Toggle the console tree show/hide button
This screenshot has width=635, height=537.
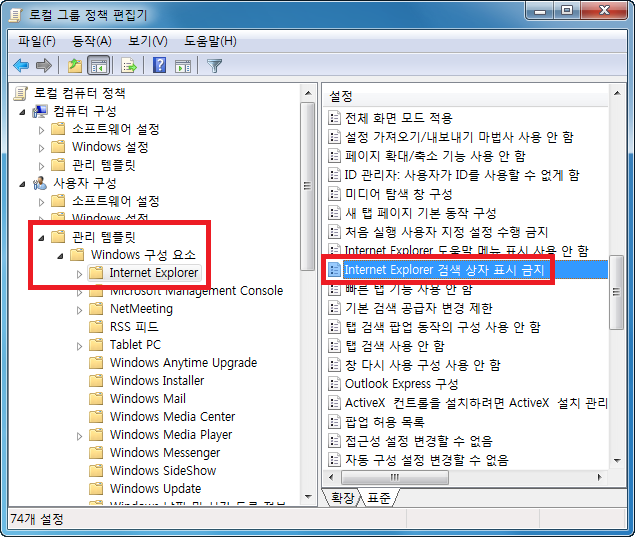[98, 65]
